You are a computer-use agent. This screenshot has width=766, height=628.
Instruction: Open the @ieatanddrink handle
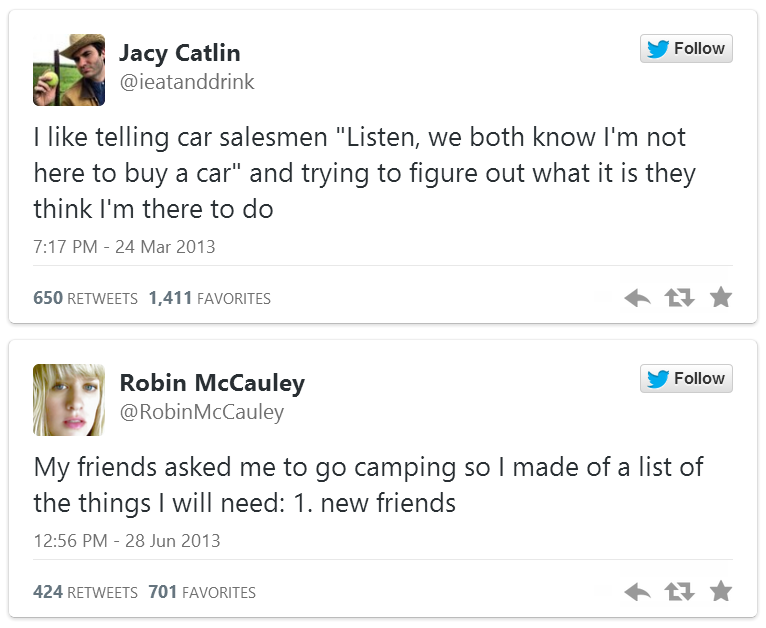187,82
